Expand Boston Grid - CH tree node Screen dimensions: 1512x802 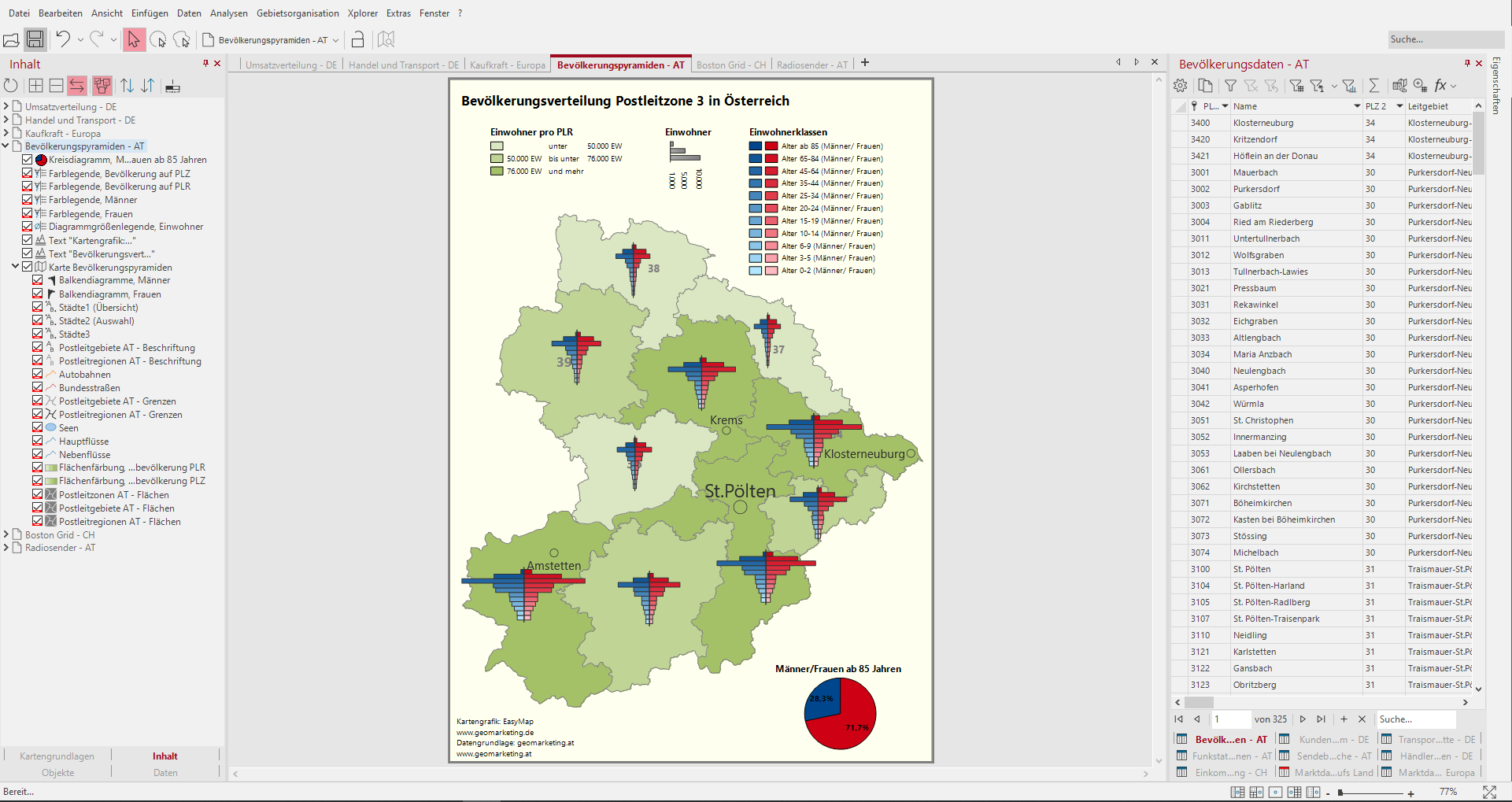pos(6,534)
